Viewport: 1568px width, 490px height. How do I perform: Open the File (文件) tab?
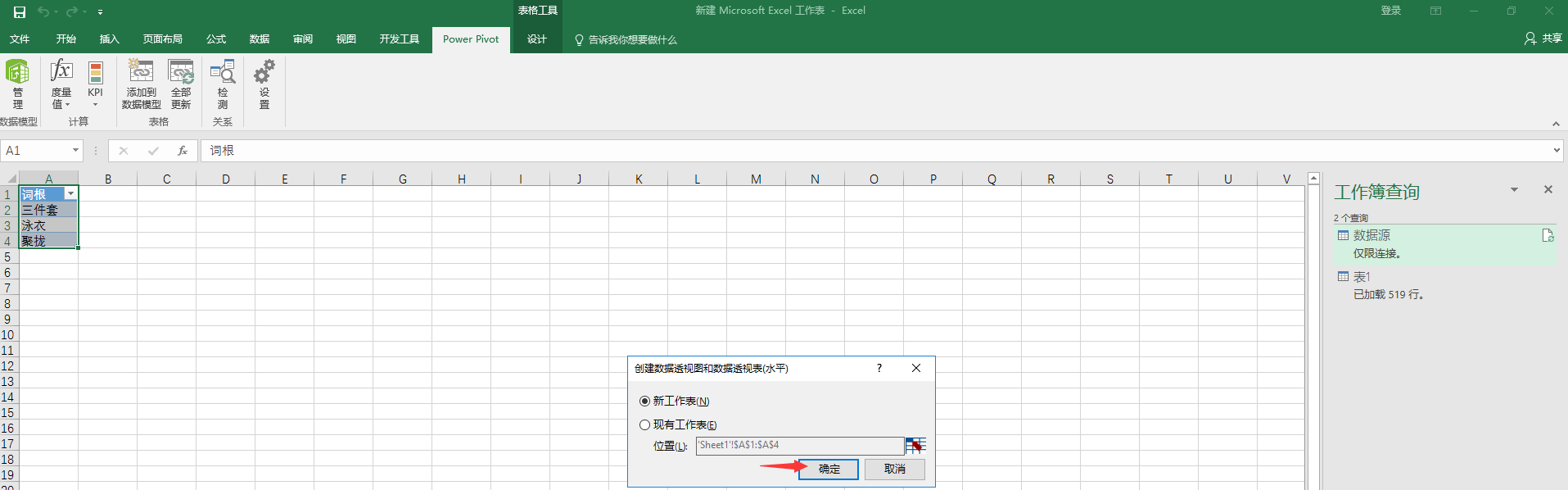(x=20, y=39)
